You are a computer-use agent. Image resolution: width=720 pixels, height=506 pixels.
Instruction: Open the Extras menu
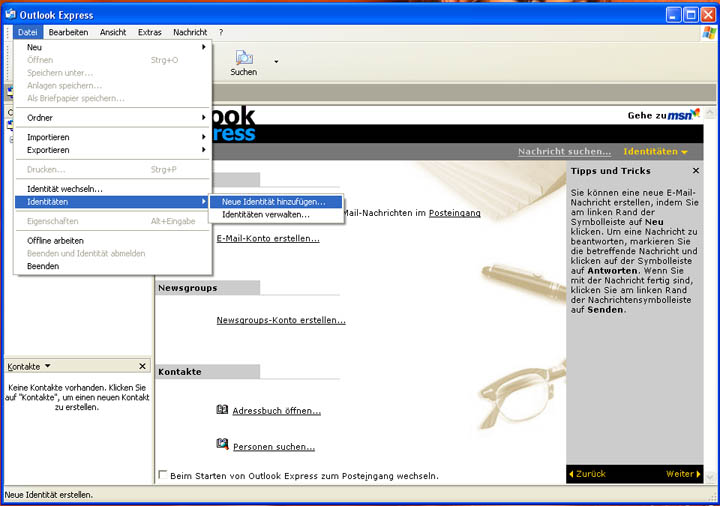click(149, 32)
